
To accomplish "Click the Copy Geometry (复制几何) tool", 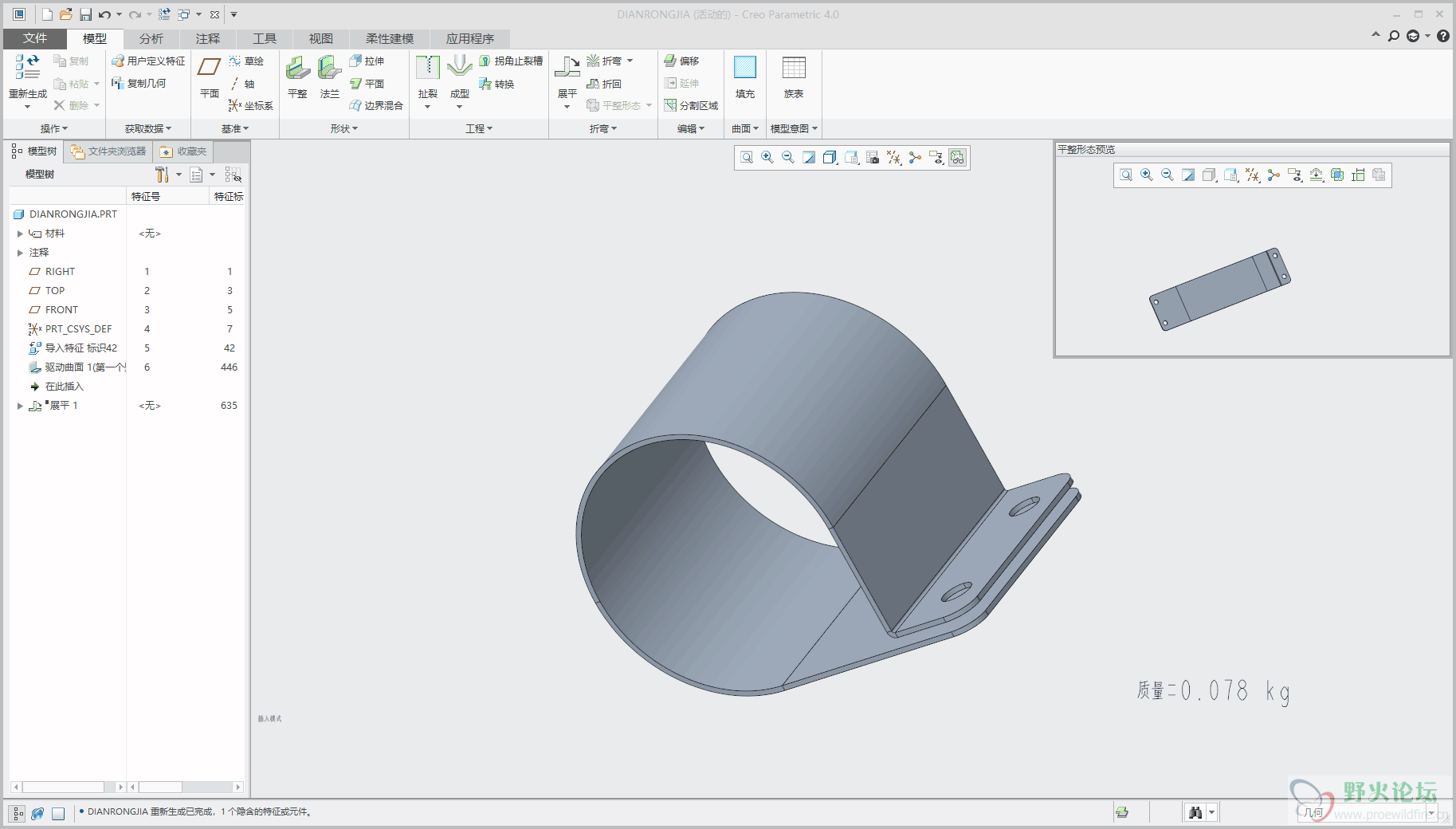I will click(139, 84).
